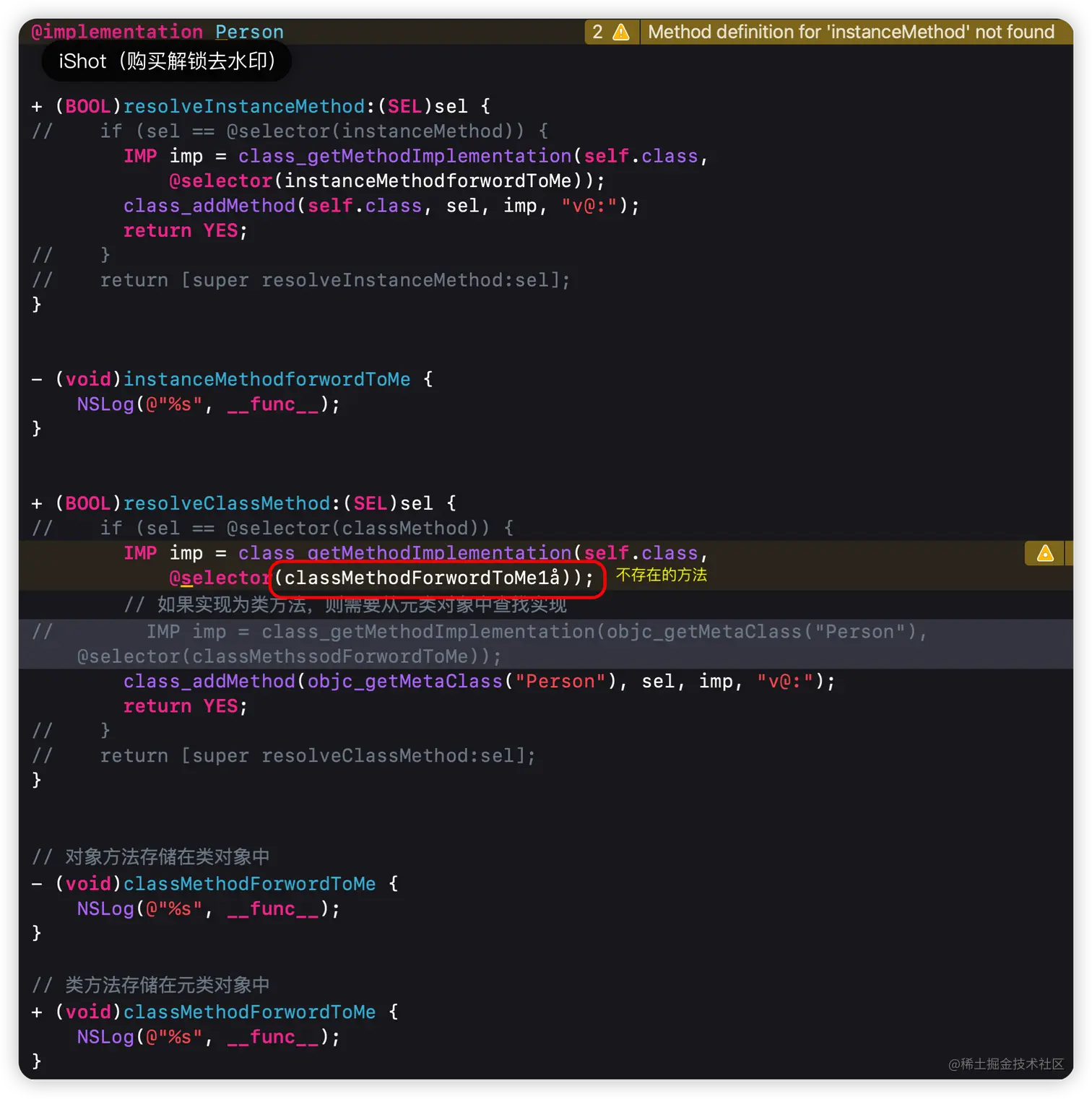Select the "v@:" type encoding string
Screen dimensions: 1092x1099
coord(785,681)
